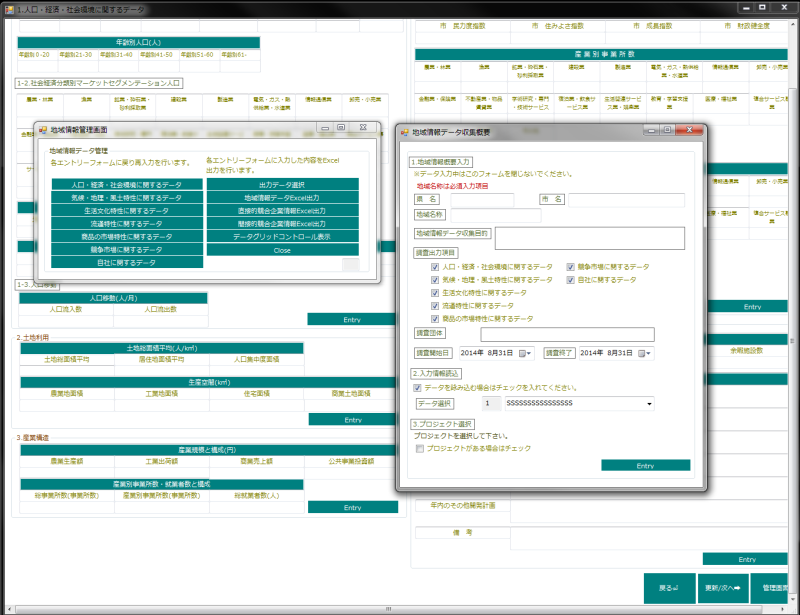The height and width of the screenshot is (615, 800).
Task: Click Entry button in 地域情報データ収集概要 dialog
Action: tap(645, 465)
